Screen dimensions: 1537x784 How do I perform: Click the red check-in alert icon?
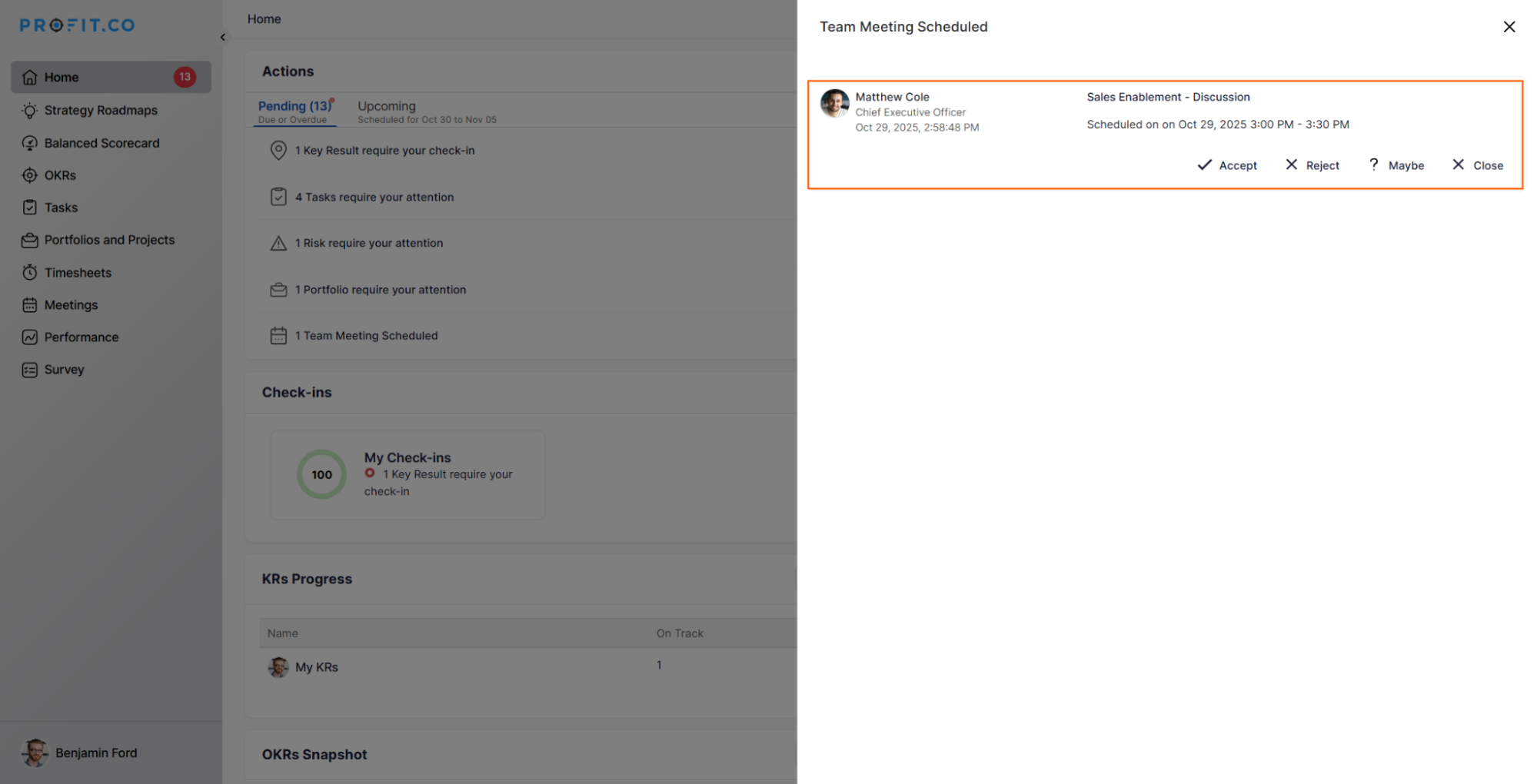coord(370,473)
